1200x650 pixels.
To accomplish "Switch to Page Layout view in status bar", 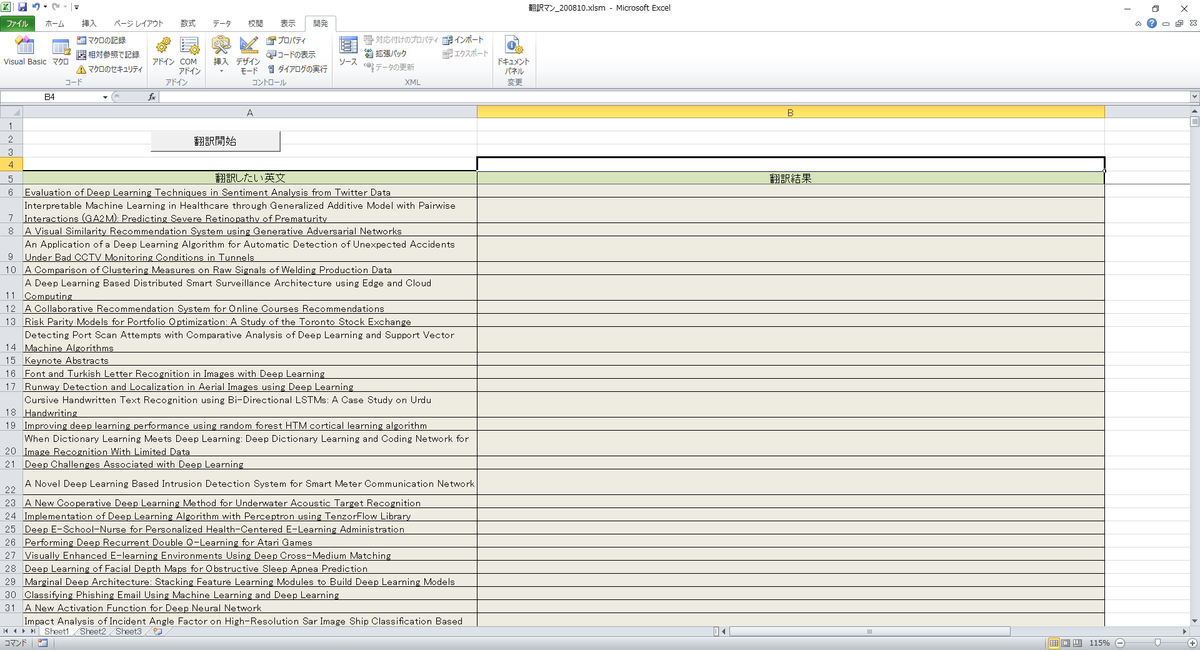I will 1066,643.
